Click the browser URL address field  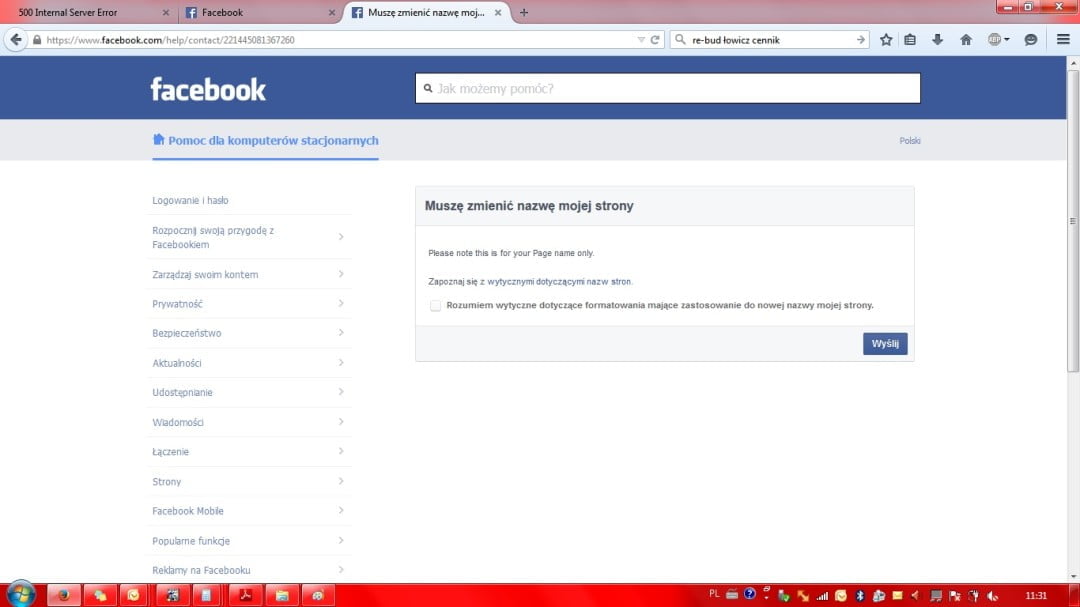click(x=338, y=40)
